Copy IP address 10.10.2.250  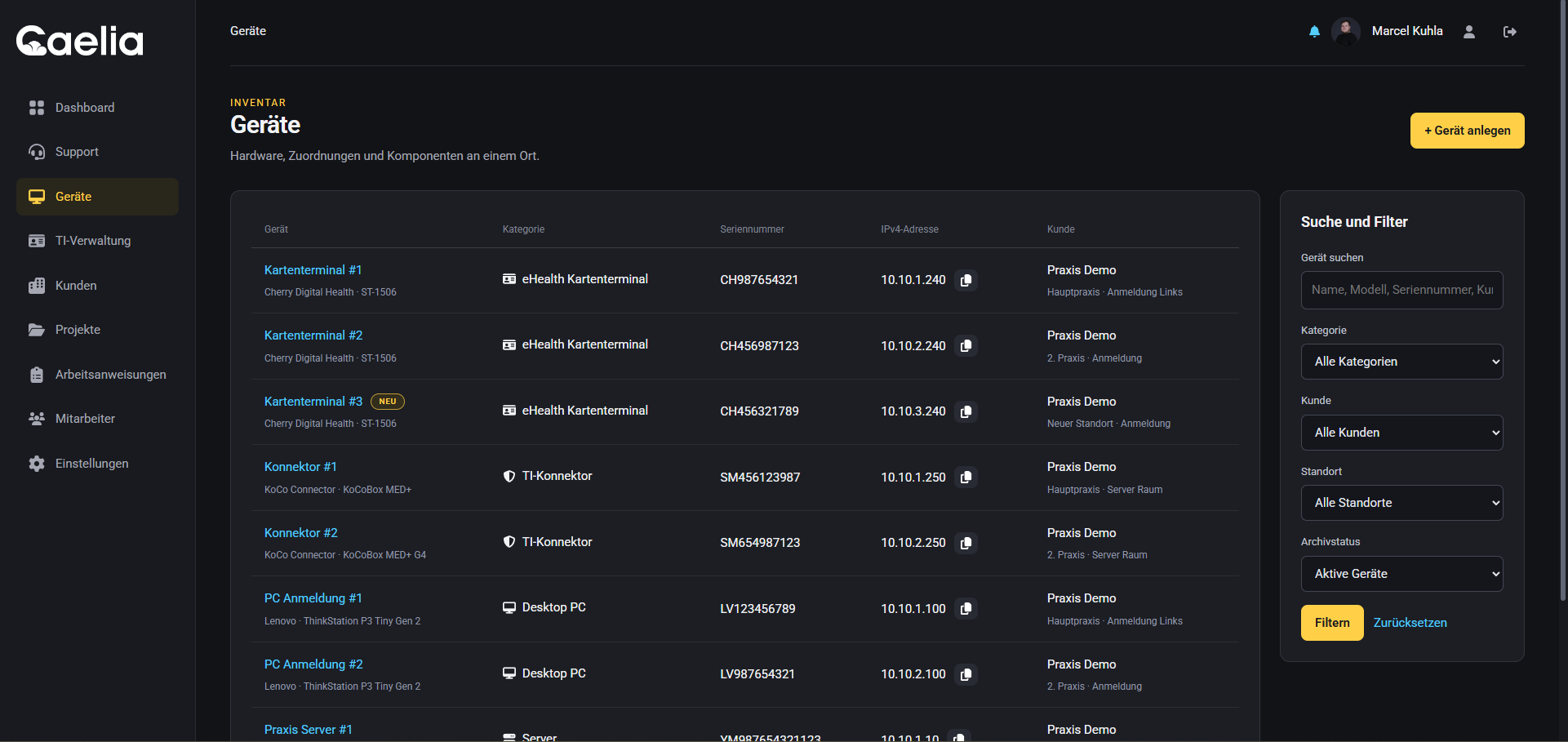click(966, 543)
